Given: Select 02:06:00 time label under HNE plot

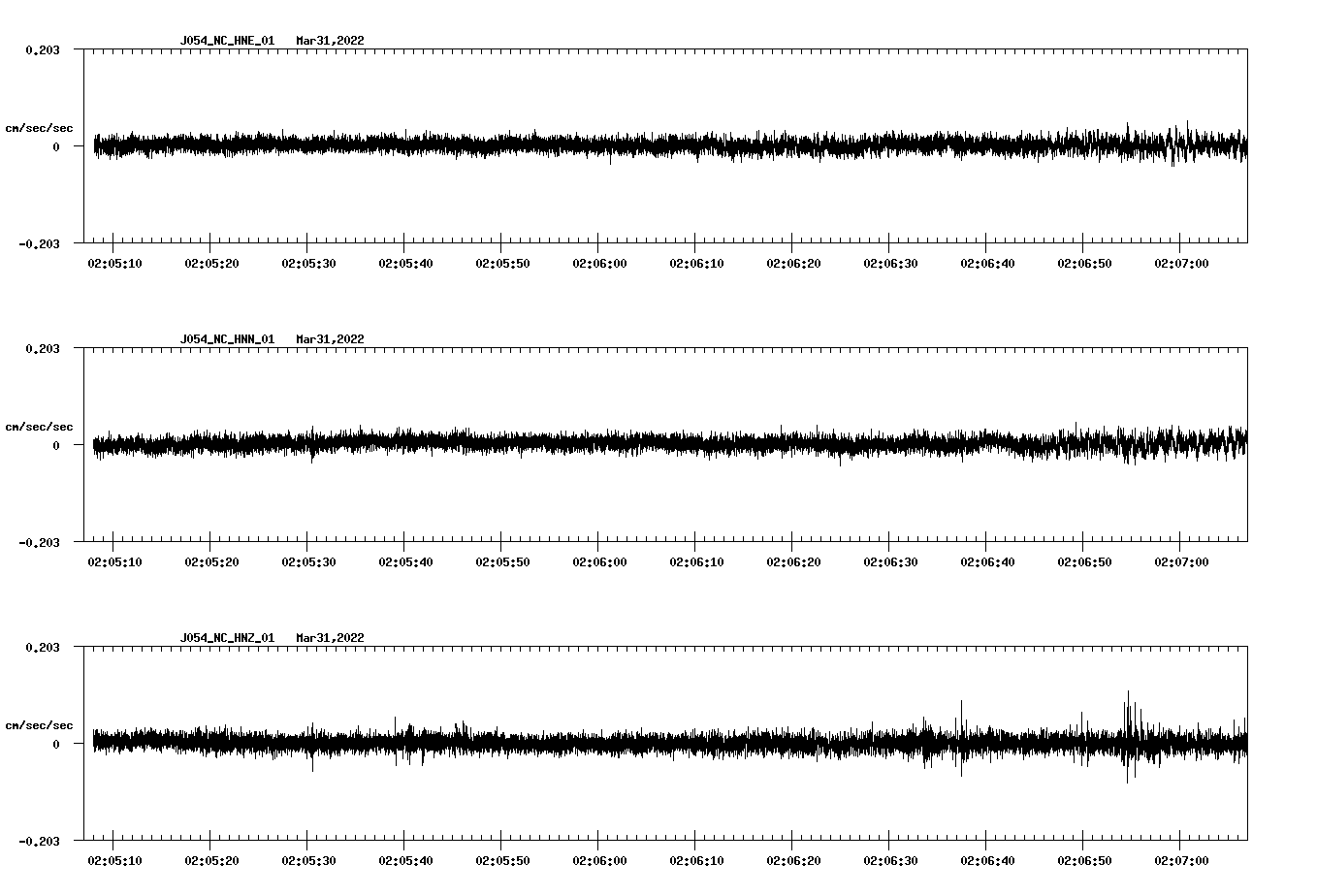Looking at the screenshot, I should click(599, 264).
